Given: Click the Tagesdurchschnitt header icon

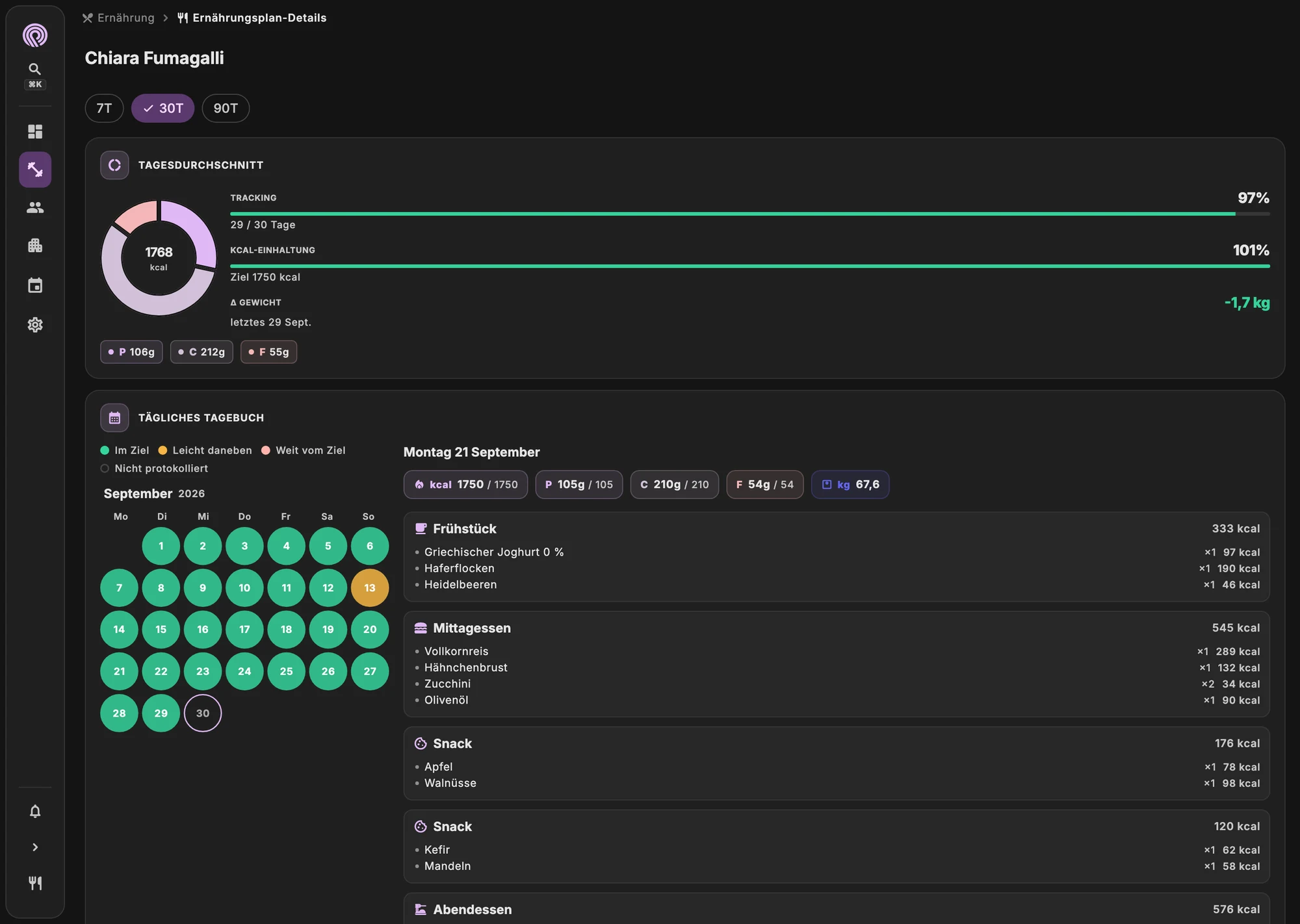Looking at the screenshot, I should (x=114, y=165).
